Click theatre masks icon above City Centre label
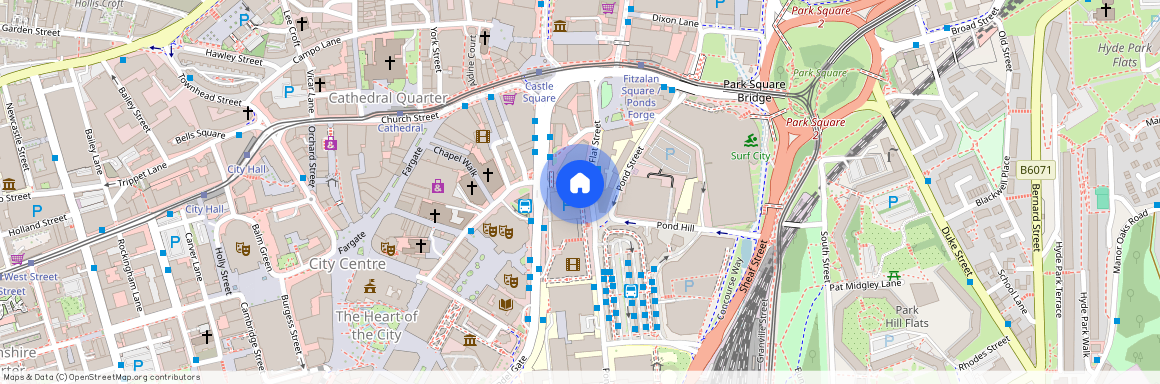1160x384 pixels. click(388, 249)
